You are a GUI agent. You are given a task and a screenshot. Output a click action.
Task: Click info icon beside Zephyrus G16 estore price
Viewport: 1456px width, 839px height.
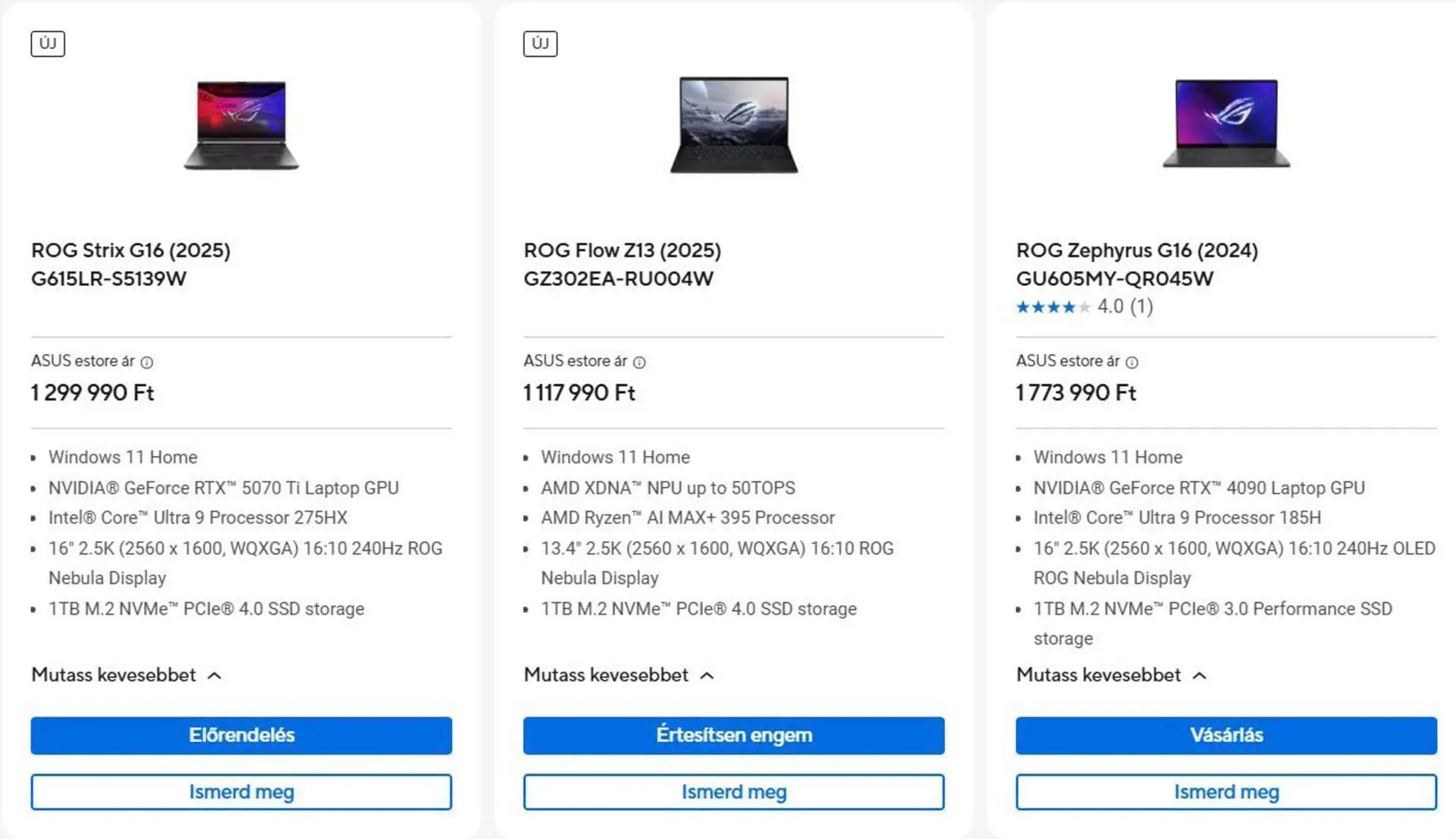coord(1131,363)
